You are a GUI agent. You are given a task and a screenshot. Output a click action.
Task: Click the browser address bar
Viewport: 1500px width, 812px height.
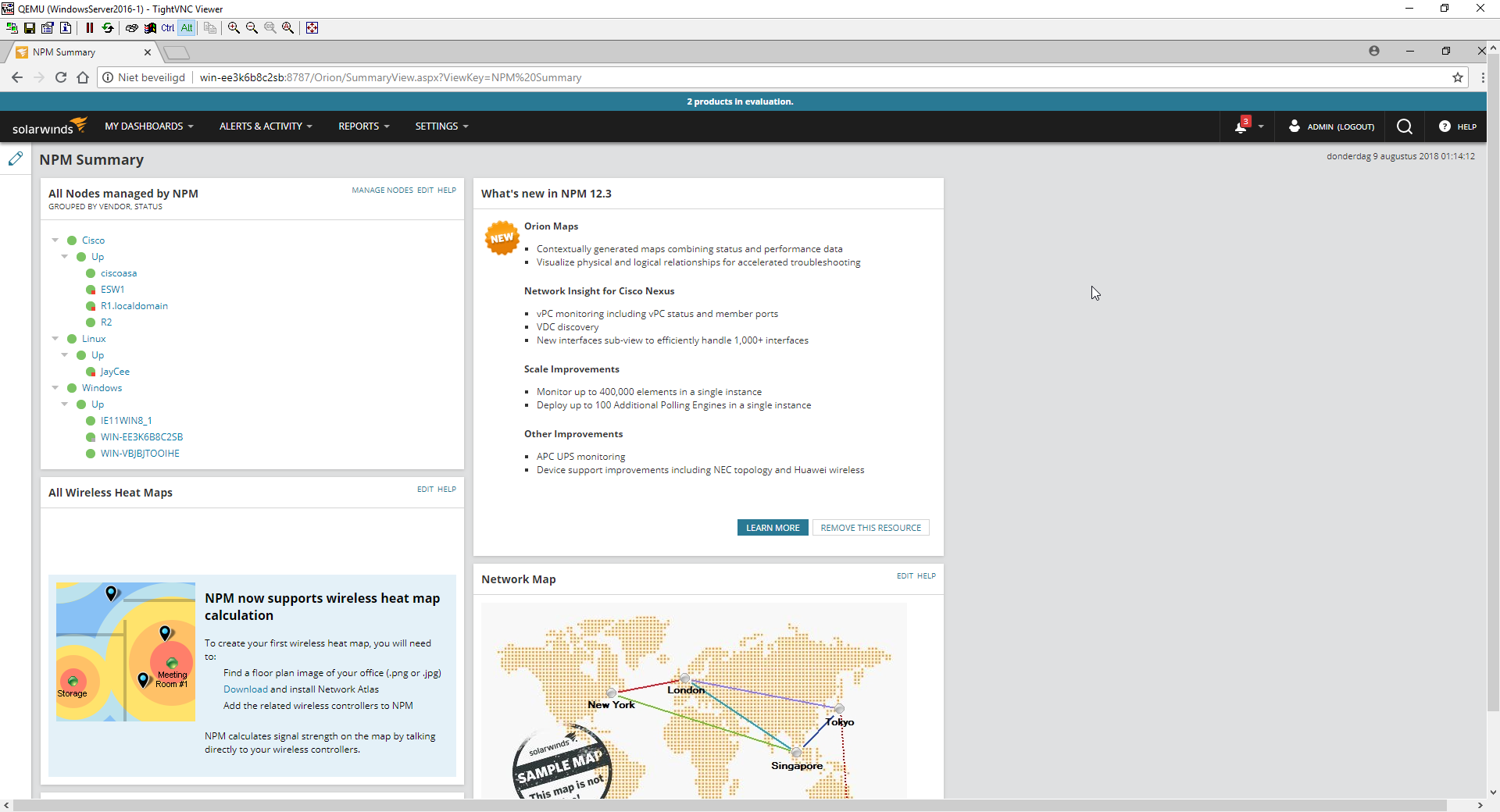tap(469, 77)
